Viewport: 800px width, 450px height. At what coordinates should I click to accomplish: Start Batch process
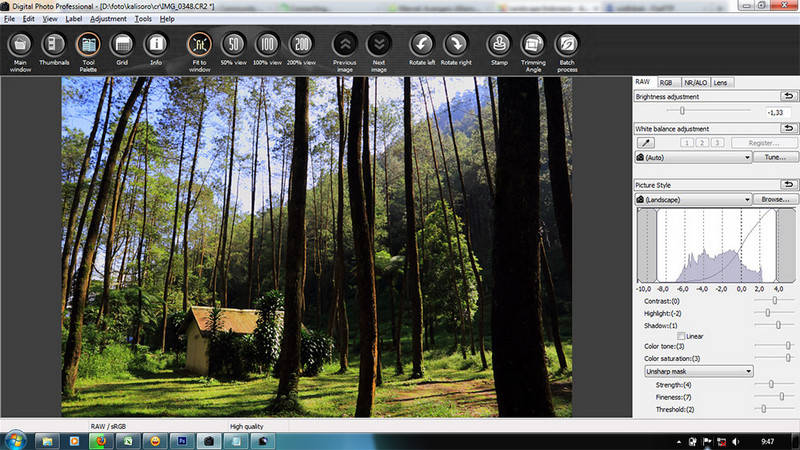pyautogui.click(x=567, y=51)
